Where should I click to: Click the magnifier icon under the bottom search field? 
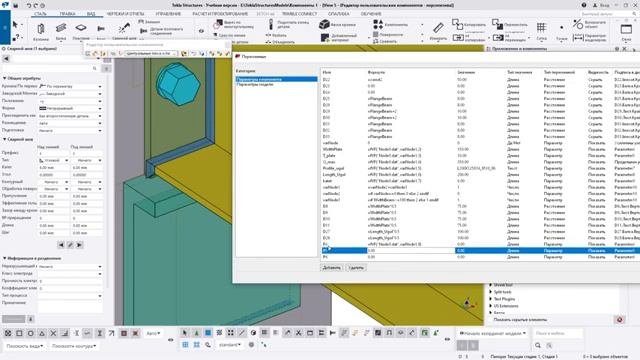click(538, 345)
